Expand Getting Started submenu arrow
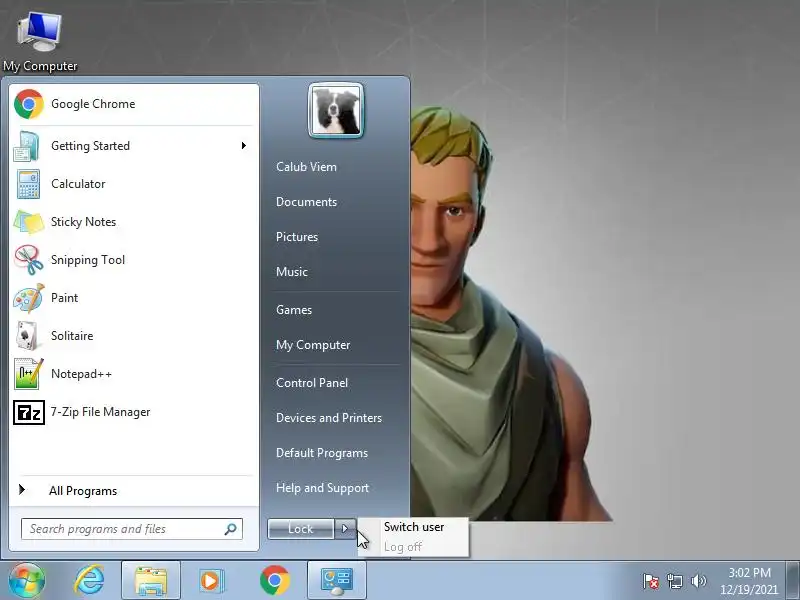The image size is (800, 600). pos(244,146)
